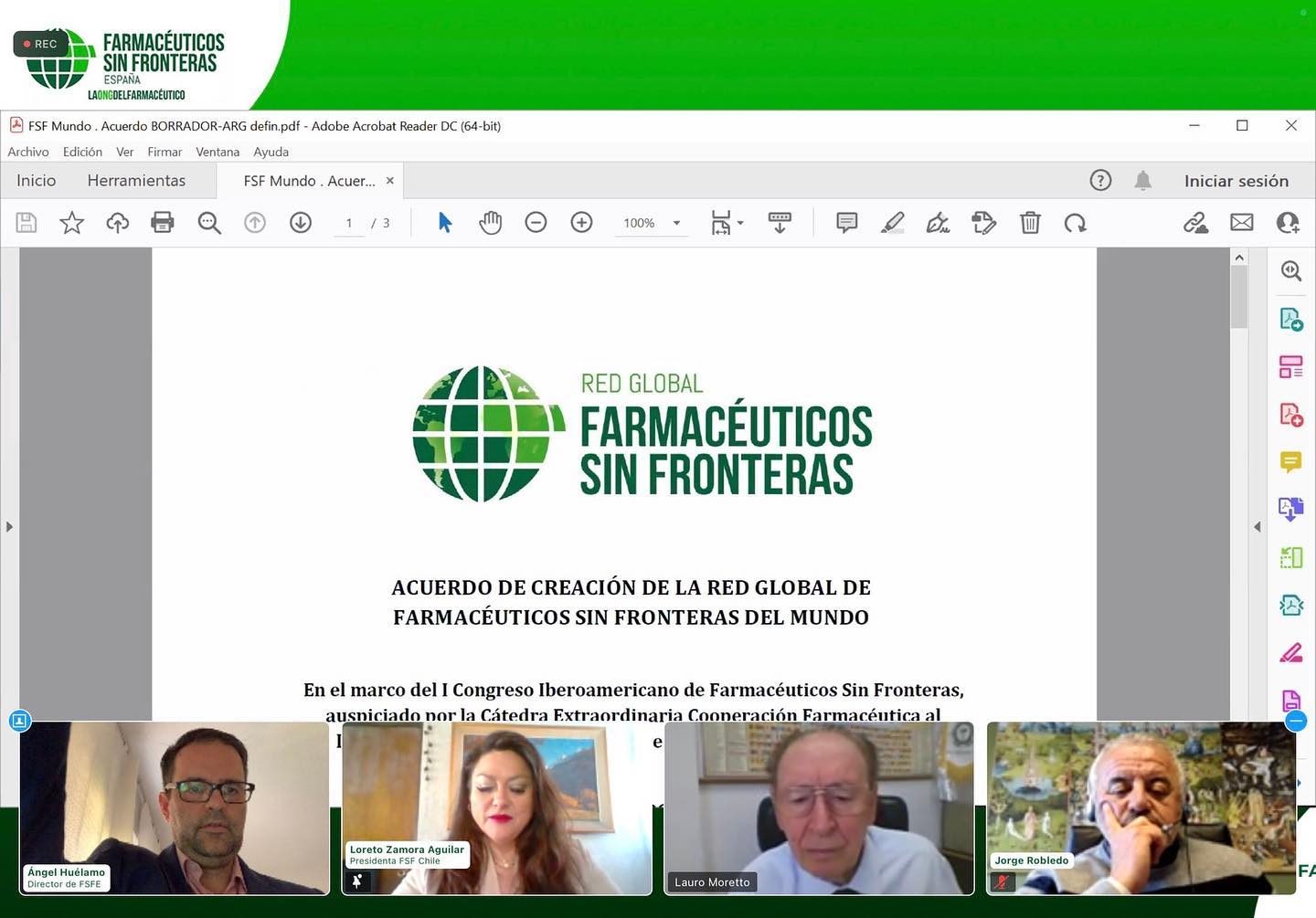Select the FSF Mundo . Acuer... document tab
The height and width of the screenshot is (918, 1316).
309,181
